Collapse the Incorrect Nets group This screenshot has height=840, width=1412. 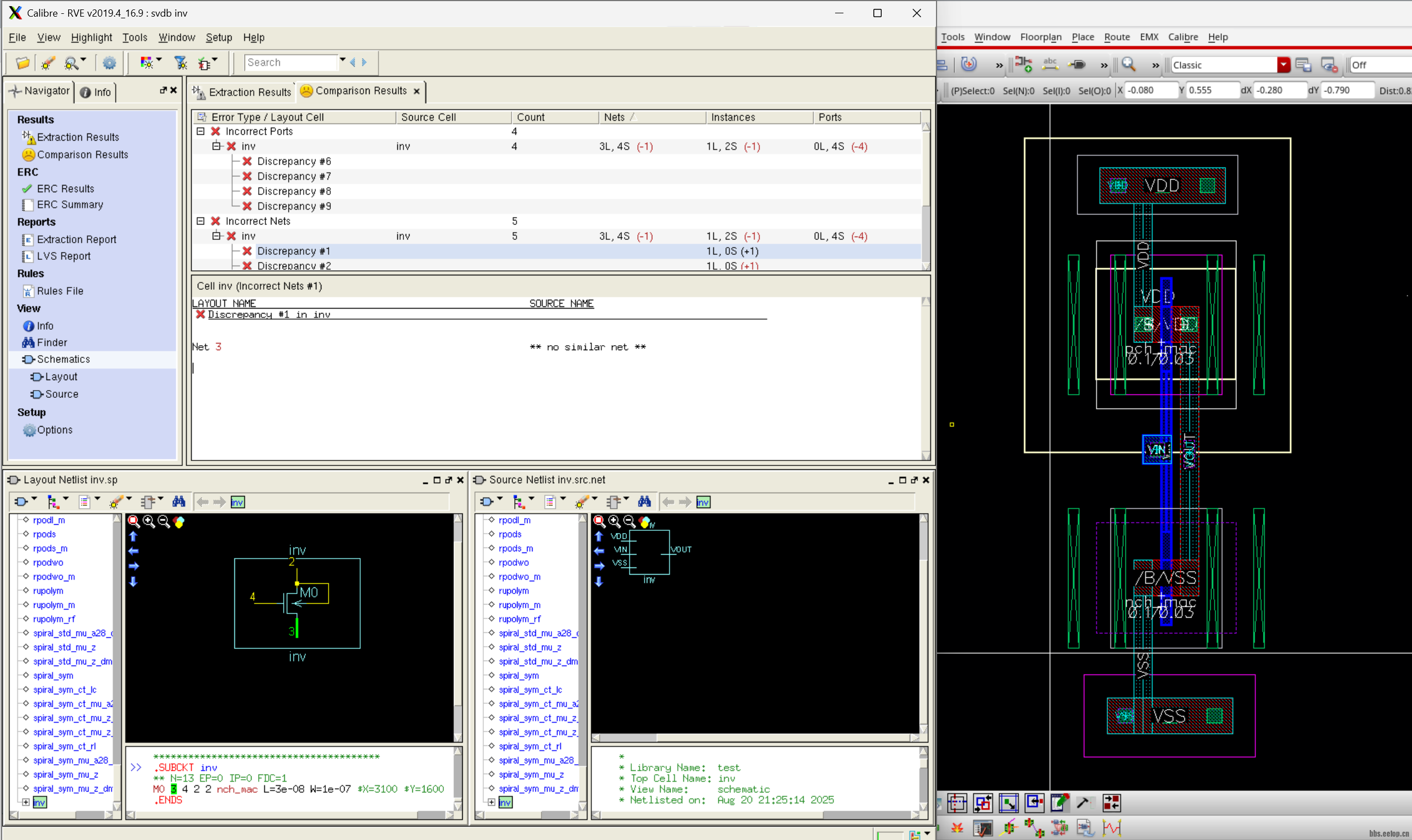click(201, 221)
